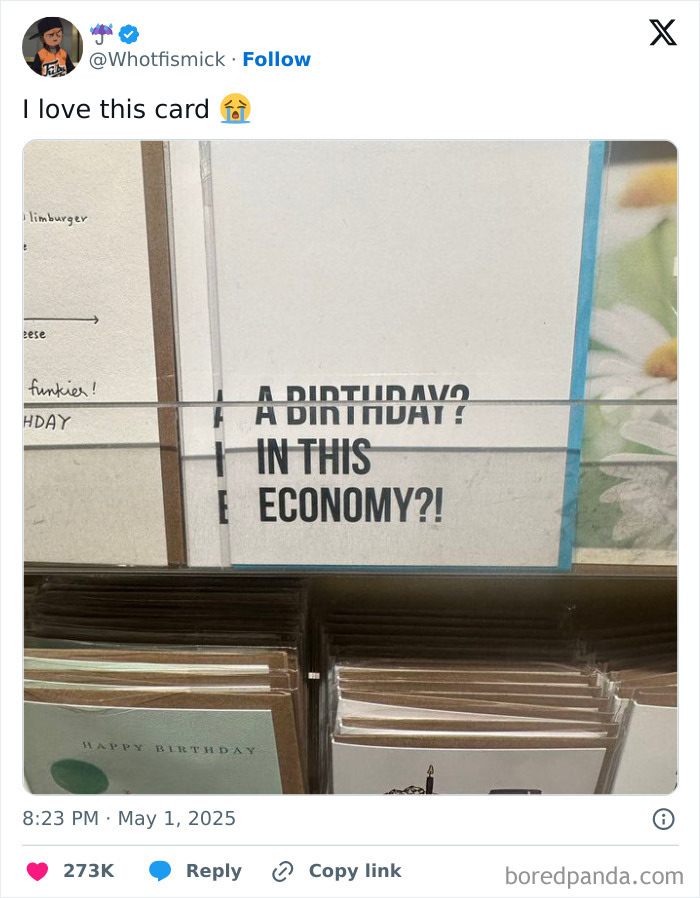Viewport: 700px width, 898px height.
Task: Open the 8:23 PM May 1, 2025 timestamp
Action: pos(129,818)
